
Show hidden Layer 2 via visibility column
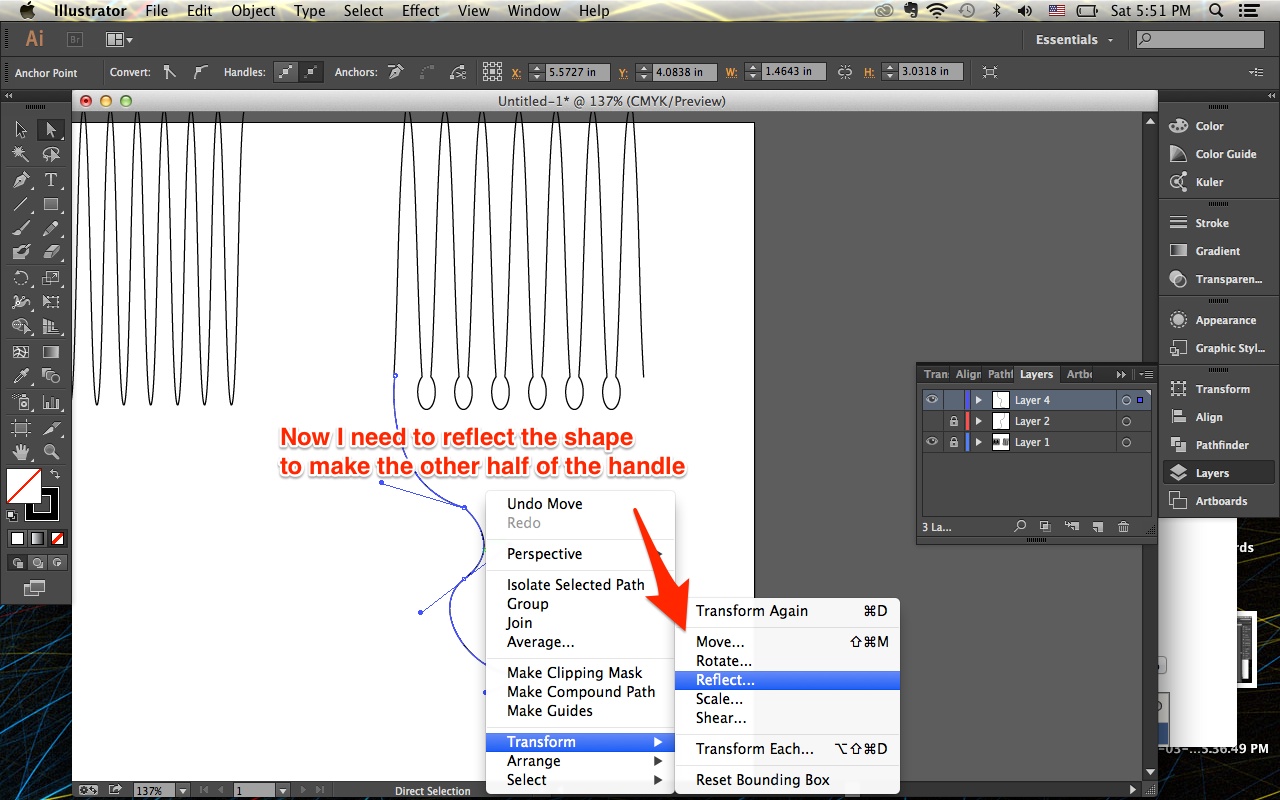tap(932, 421)
